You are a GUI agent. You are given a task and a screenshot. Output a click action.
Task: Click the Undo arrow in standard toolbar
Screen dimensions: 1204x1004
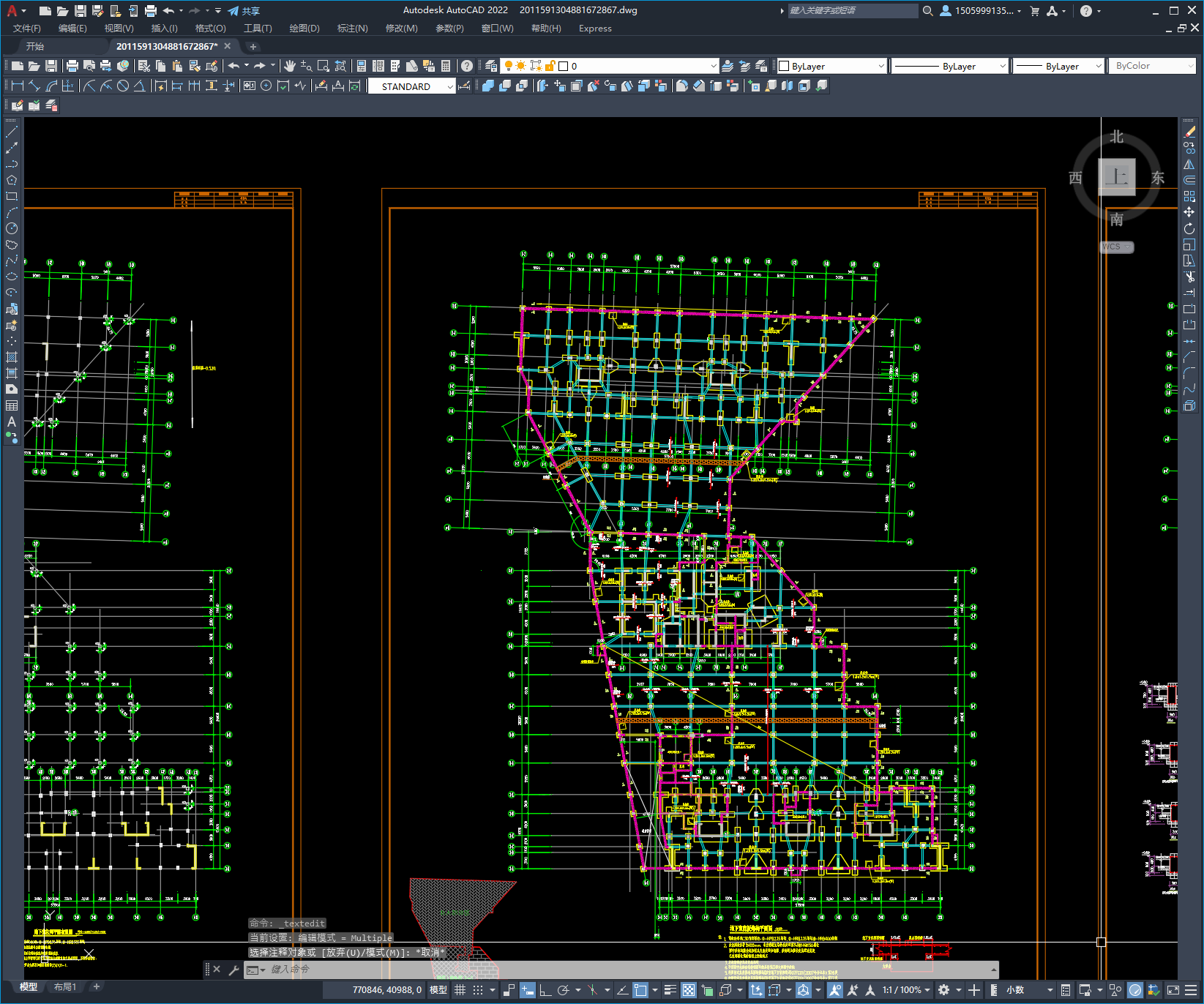point(233,66)
